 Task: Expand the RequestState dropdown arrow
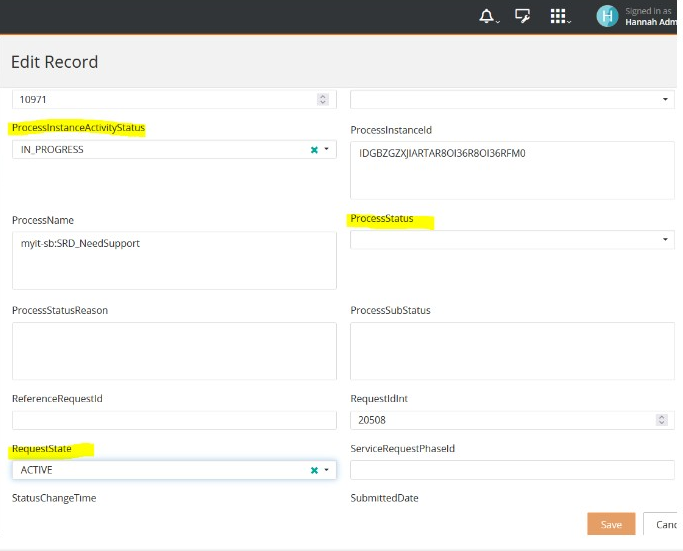[327, 470]
